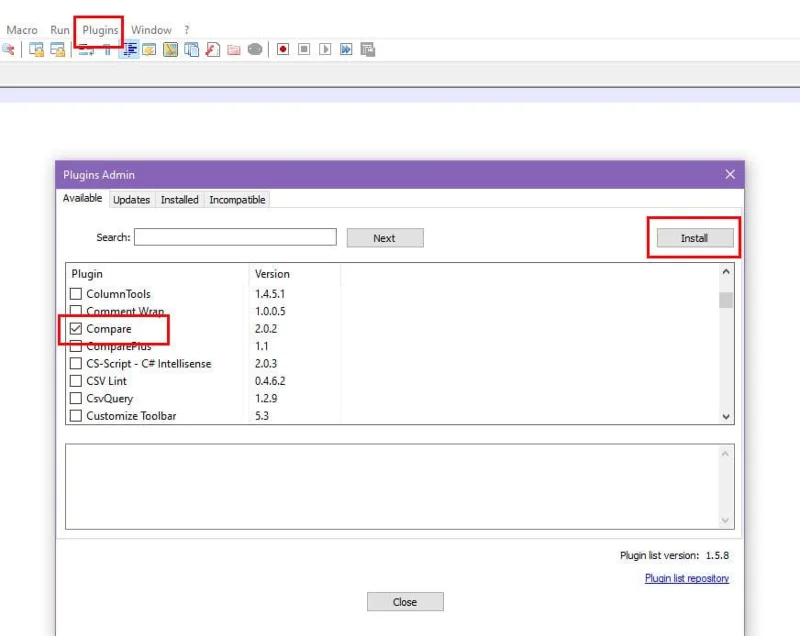Screen dimensions: 800x636
Task: Open the Run menu
Action: (60, 30)
